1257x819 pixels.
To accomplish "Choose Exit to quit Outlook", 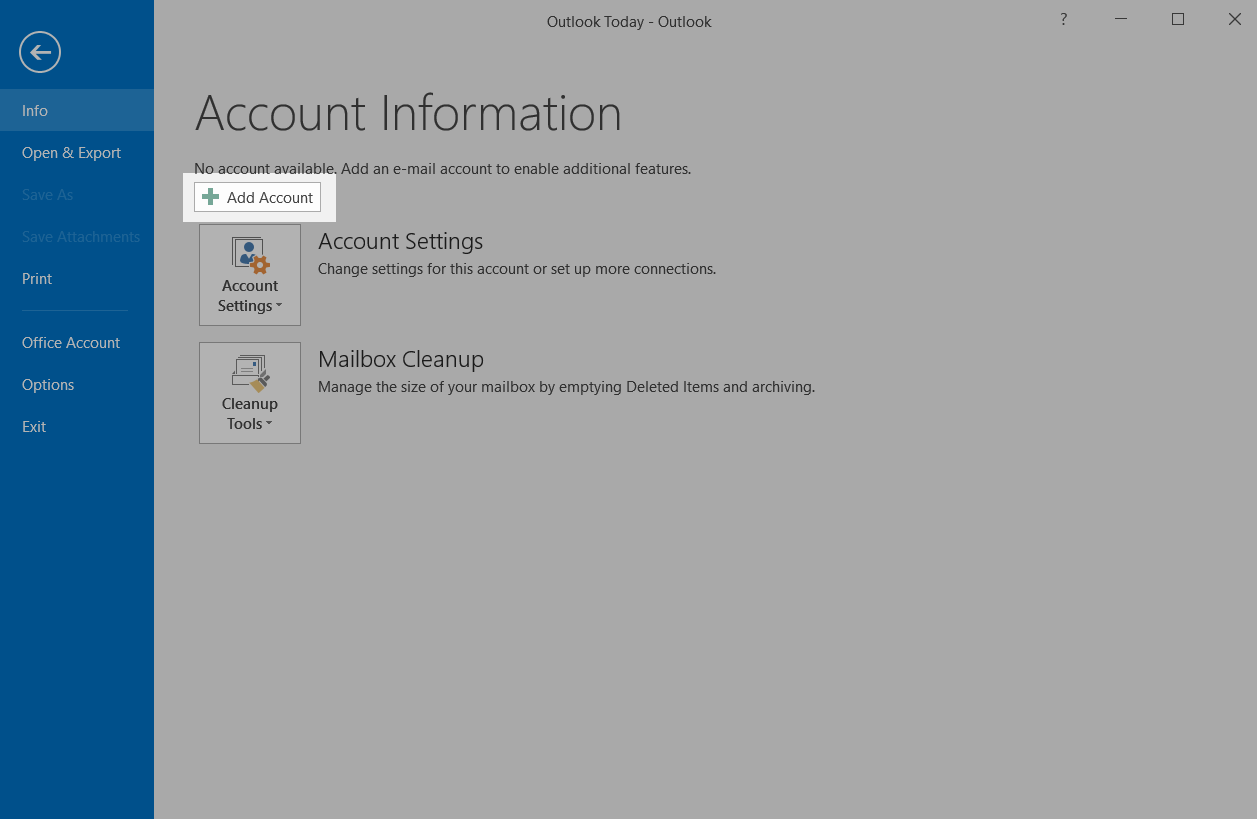I will 34,427.
